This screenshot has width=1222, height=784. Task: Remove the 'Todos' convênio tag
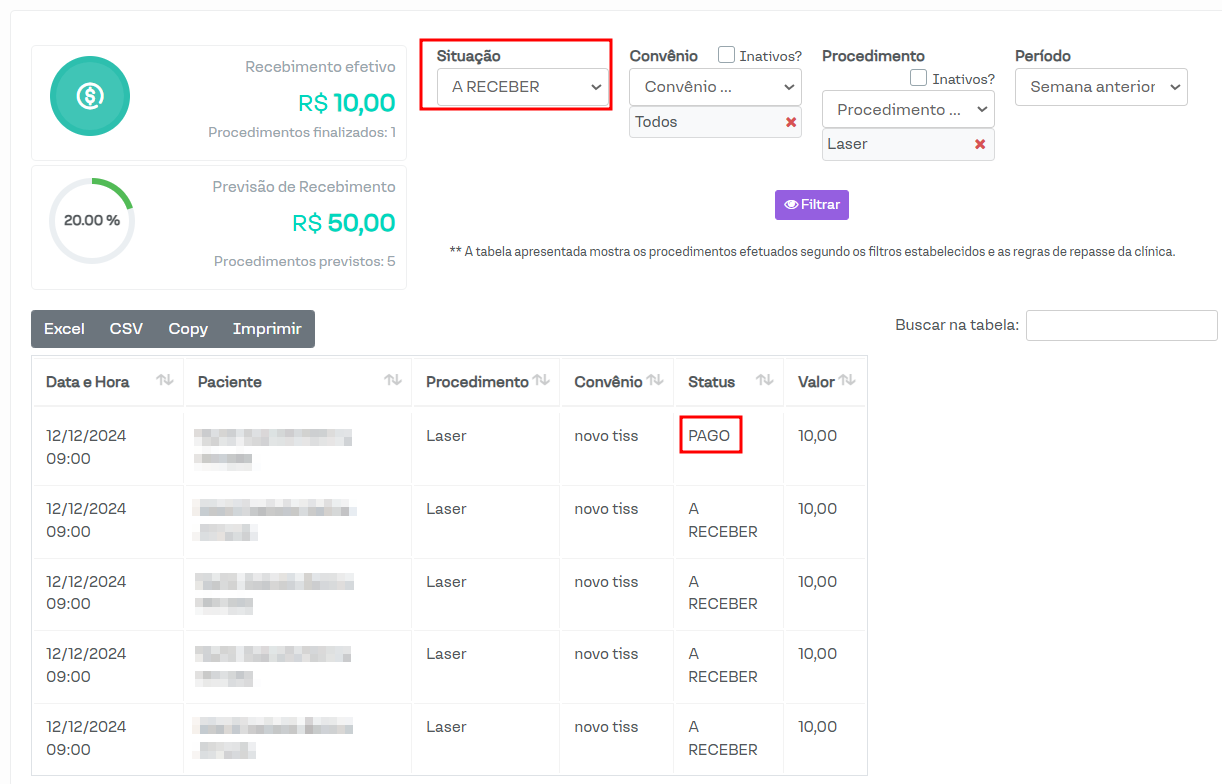[790, 122]
